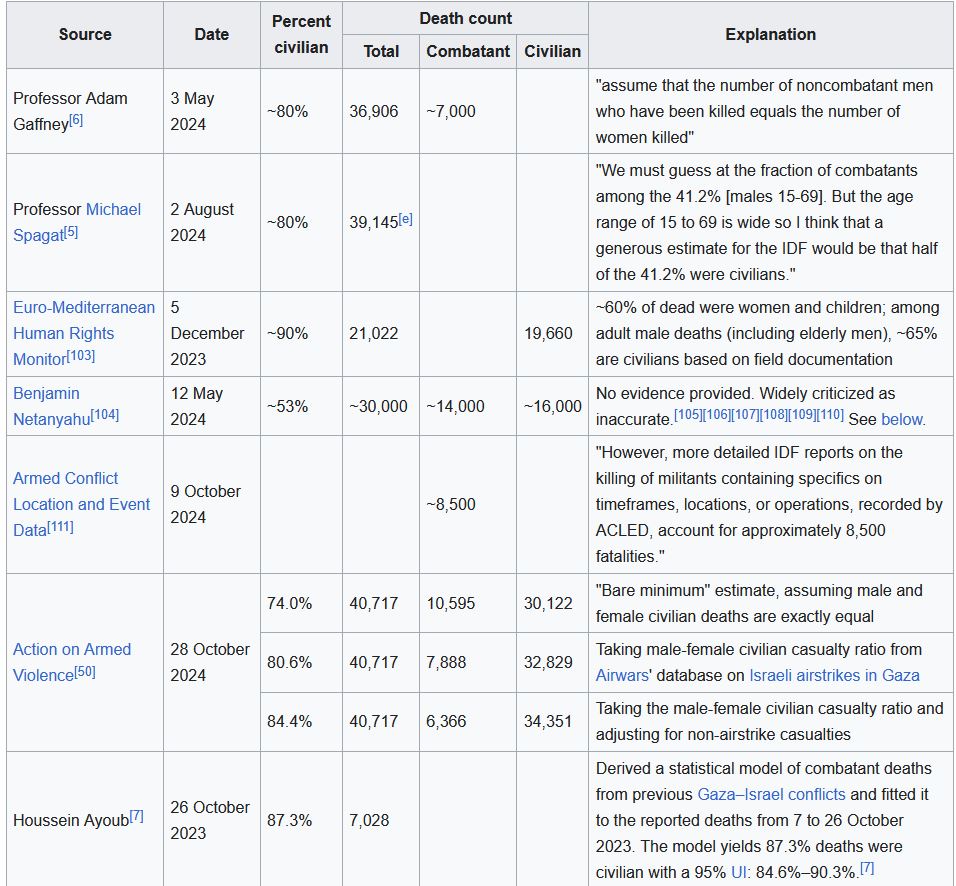
Task: Click citation [103] after Monitor
Action: (x=80, y=354)
